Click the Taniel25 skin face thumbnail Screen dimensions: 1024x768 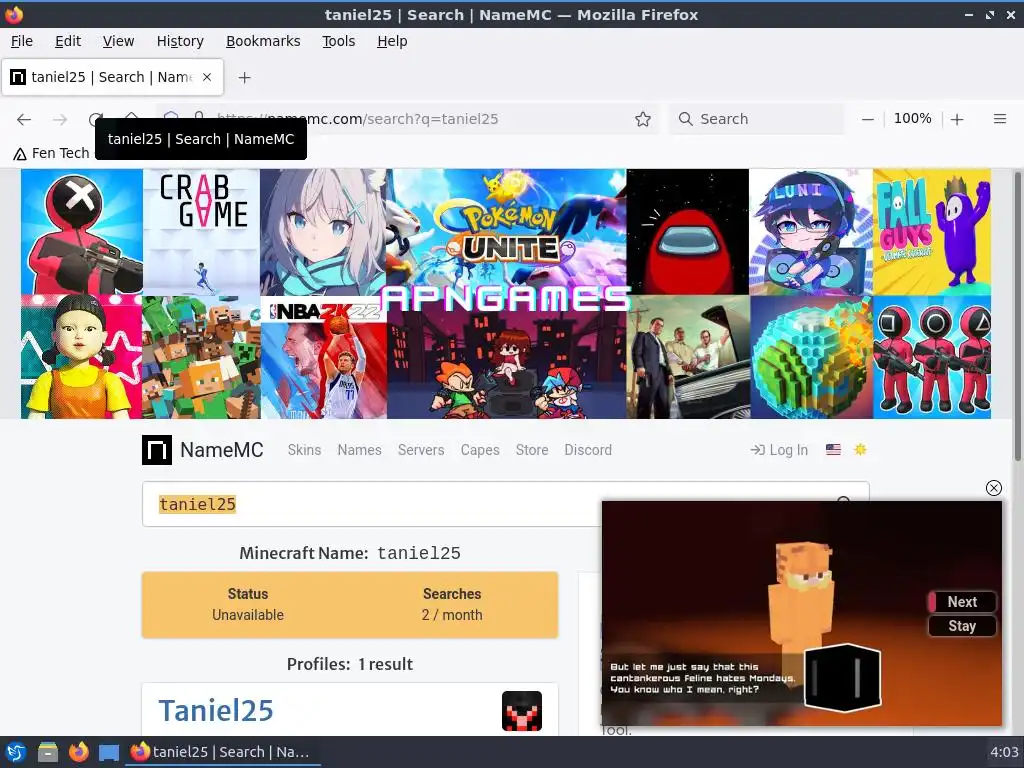tap(522, 711)
